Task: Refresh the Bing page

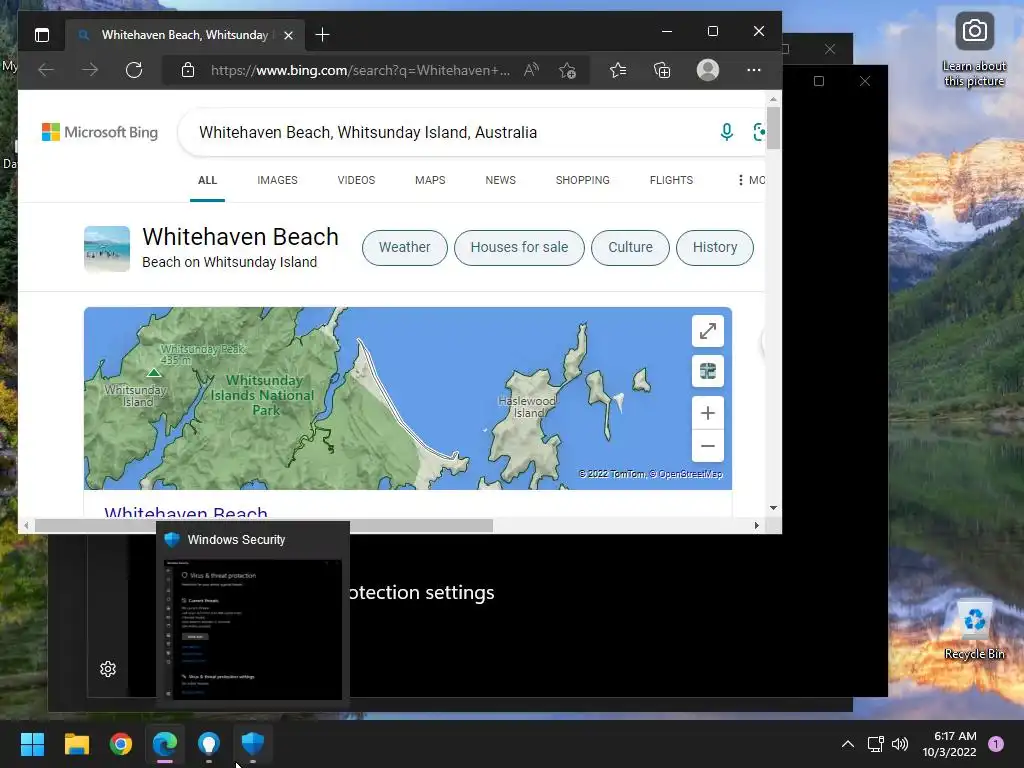Action: point(134,70)
